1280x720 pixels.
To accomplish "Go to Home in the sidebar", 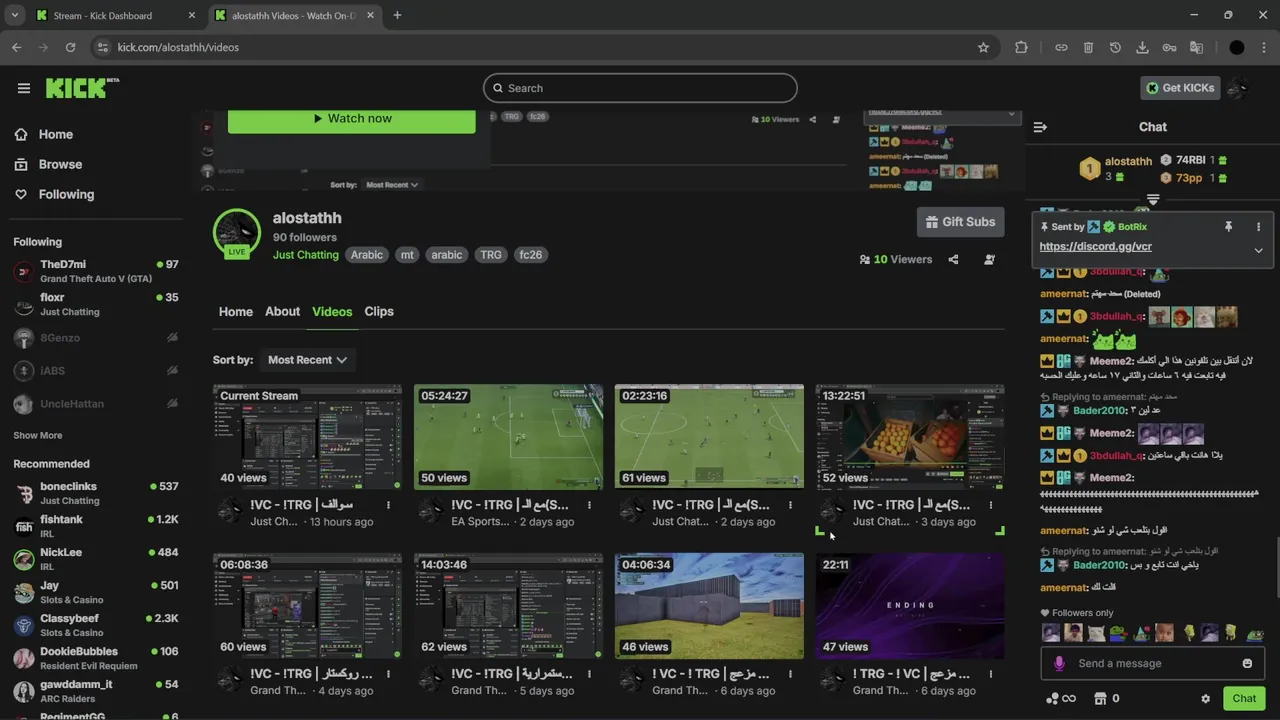I will [56, 134].
